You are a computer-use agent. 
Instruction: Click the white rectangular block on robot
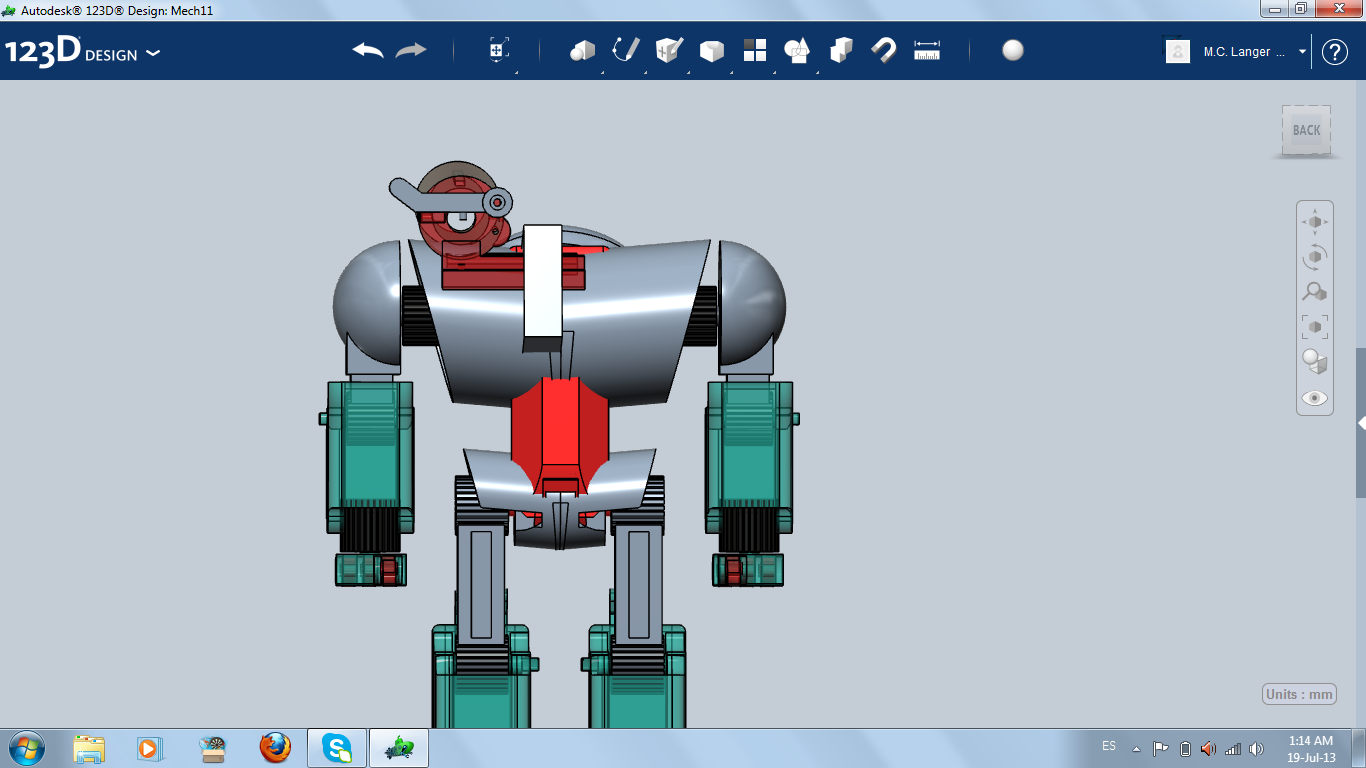pyautogui.click(x=543, y=281)
